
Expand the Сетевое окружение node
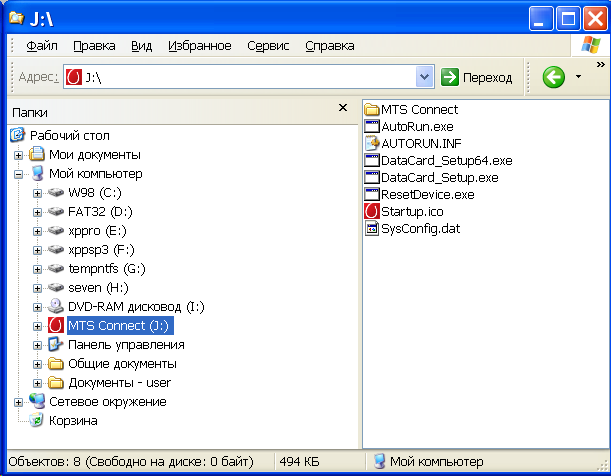click(18, 402)
